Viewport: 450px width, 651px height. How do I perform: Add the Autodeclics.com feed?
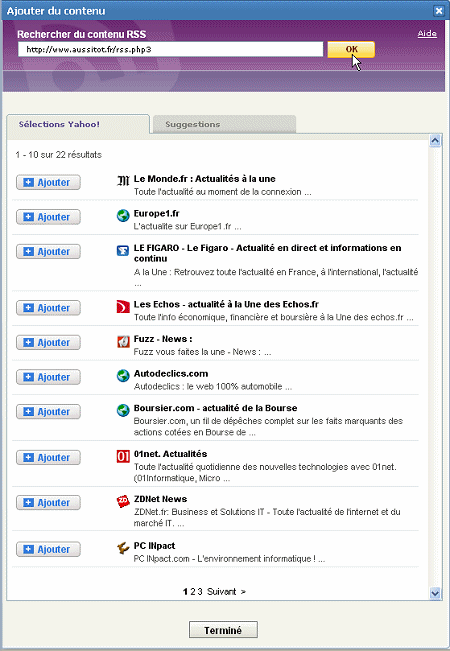click(48, 377)
